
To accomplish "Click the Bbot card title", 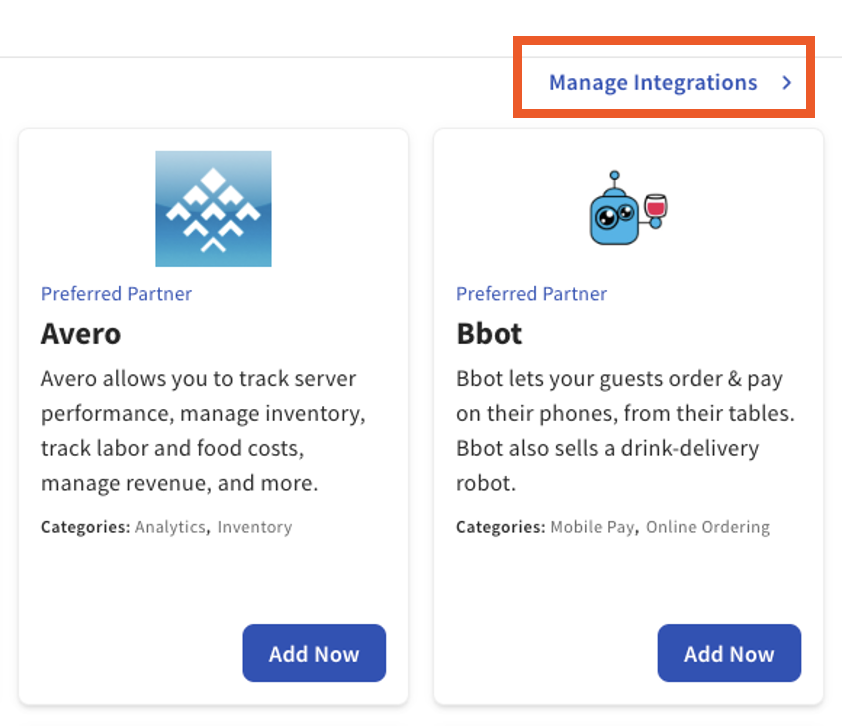I will click(x=489, y=334).
